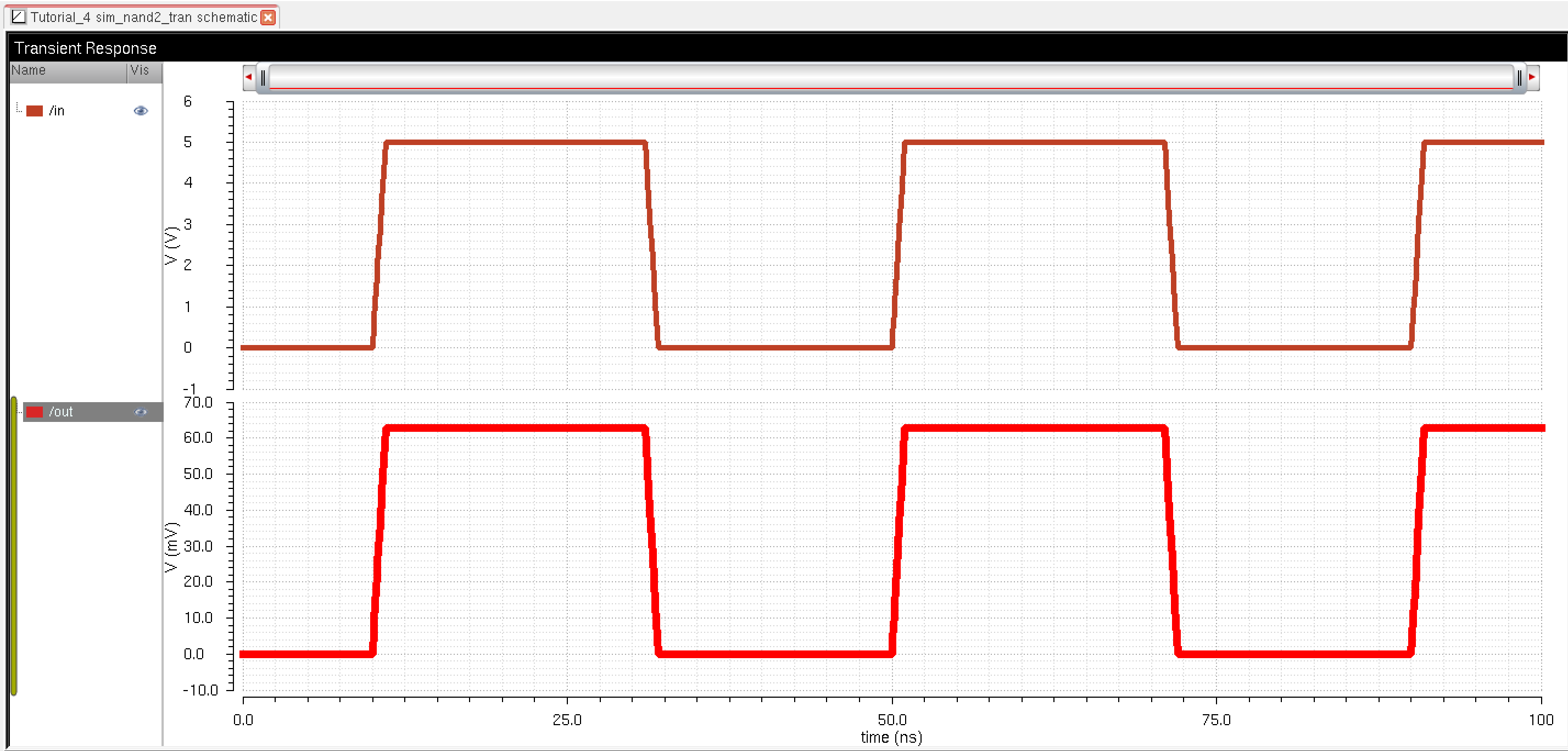Click the graph icon on the Tutorial_4 tab
This screenshot has height=751, width=1568.
click(x=18, y=16)
